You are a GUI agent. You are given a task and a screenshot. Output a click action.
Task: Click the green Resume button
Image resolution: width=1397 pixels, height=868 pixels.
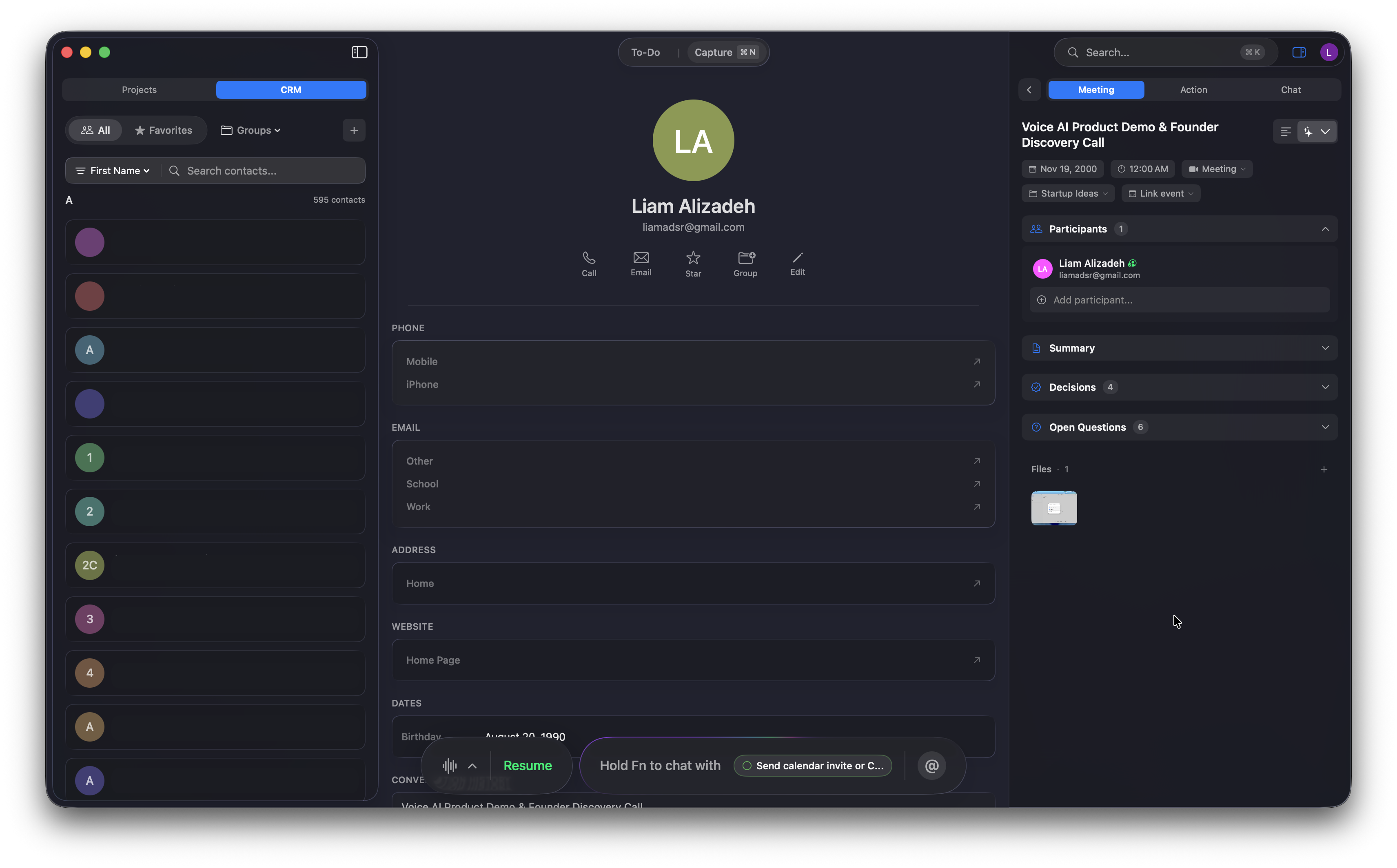527,765
